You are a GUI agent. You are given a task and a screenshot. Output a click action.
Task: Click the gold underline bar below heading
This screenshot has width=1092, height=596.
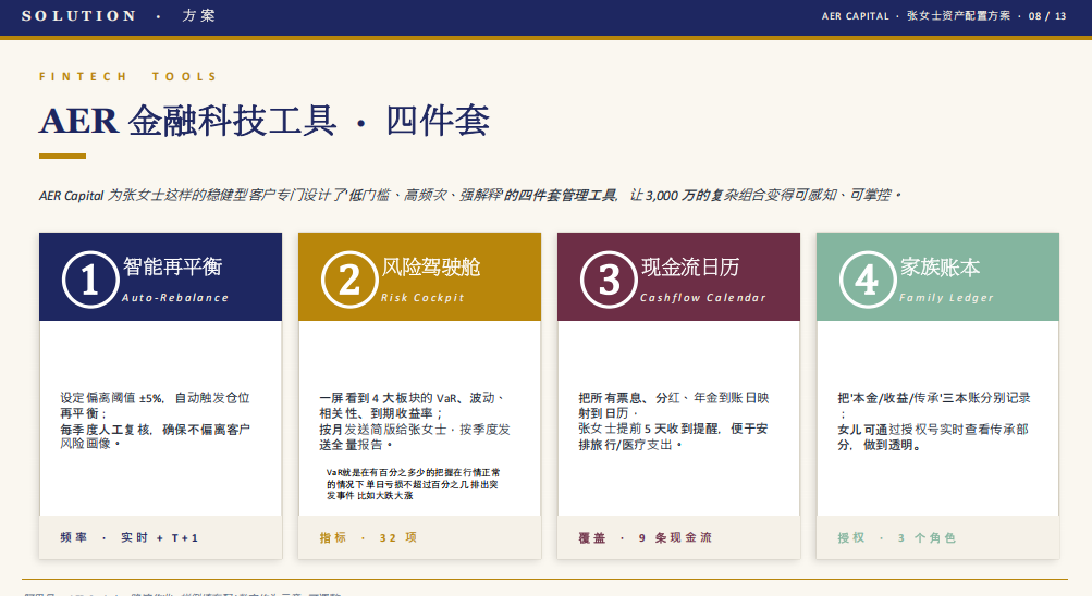(x=63, y=156)
